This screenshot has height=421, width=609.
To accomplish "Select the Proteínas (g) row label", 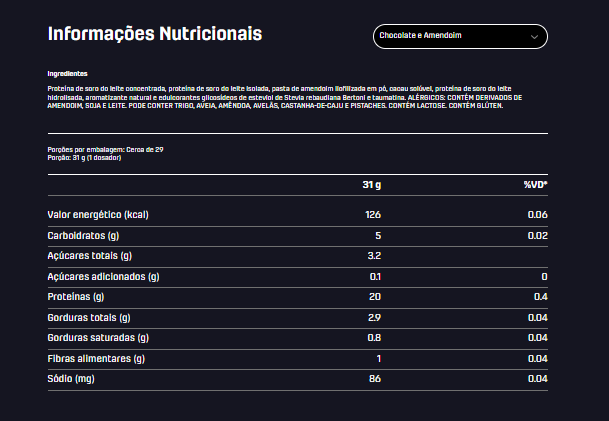I will point(76,297).
